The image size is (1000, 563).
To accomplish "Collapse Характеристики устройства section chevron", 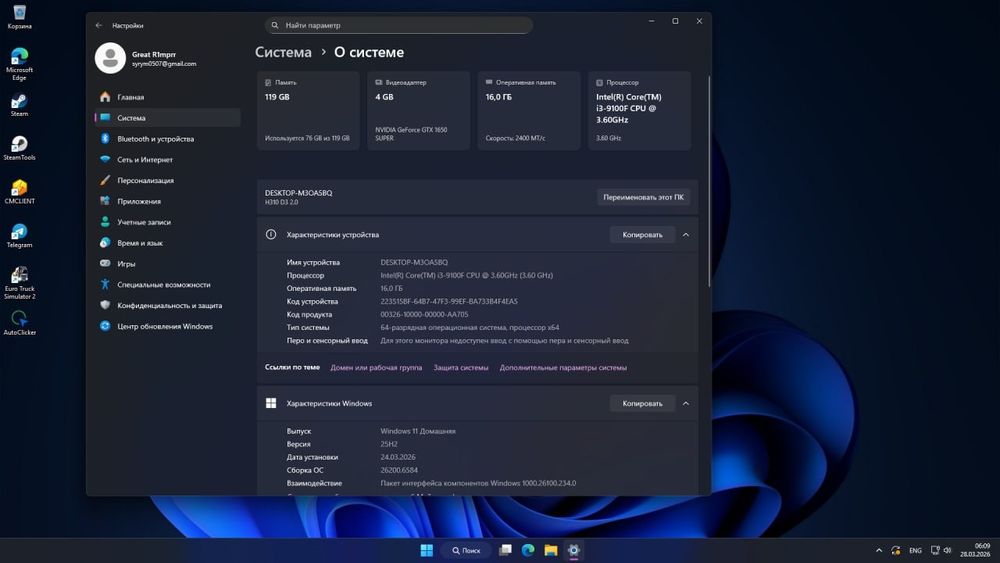I will 686,235.
